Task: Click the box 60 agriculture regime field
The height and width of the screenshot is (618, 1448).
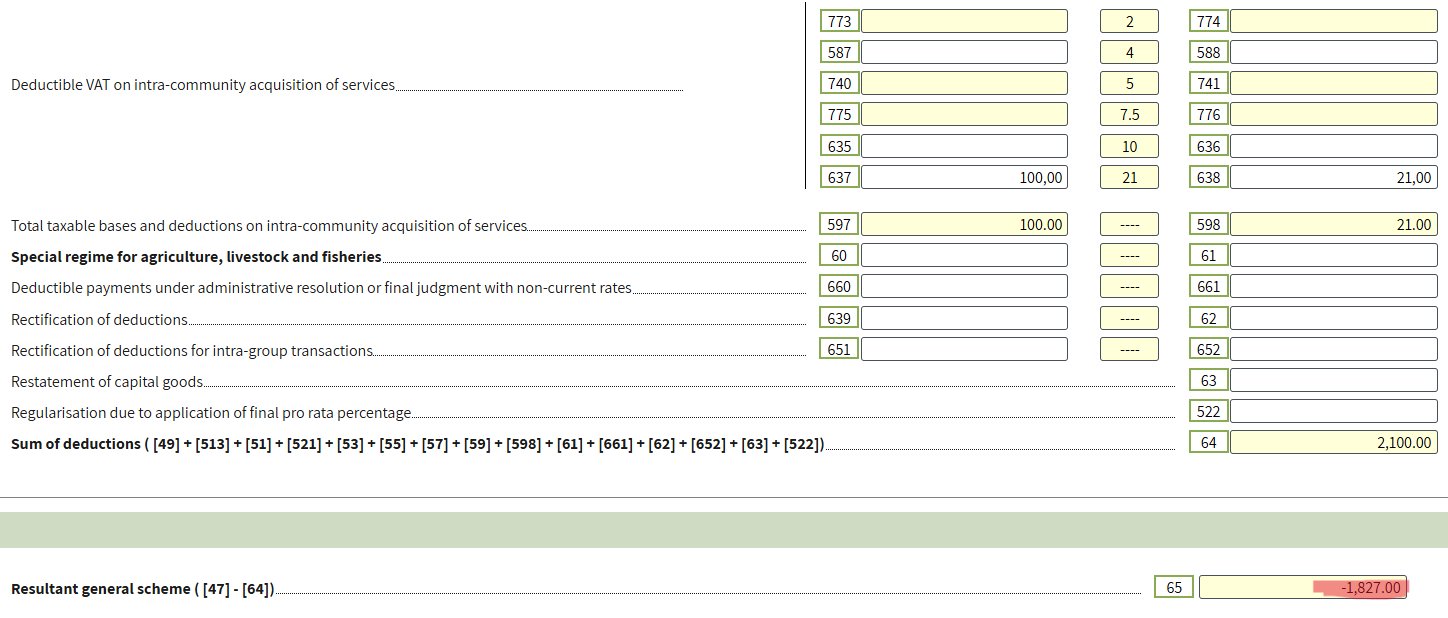Action: click(964, 255)
